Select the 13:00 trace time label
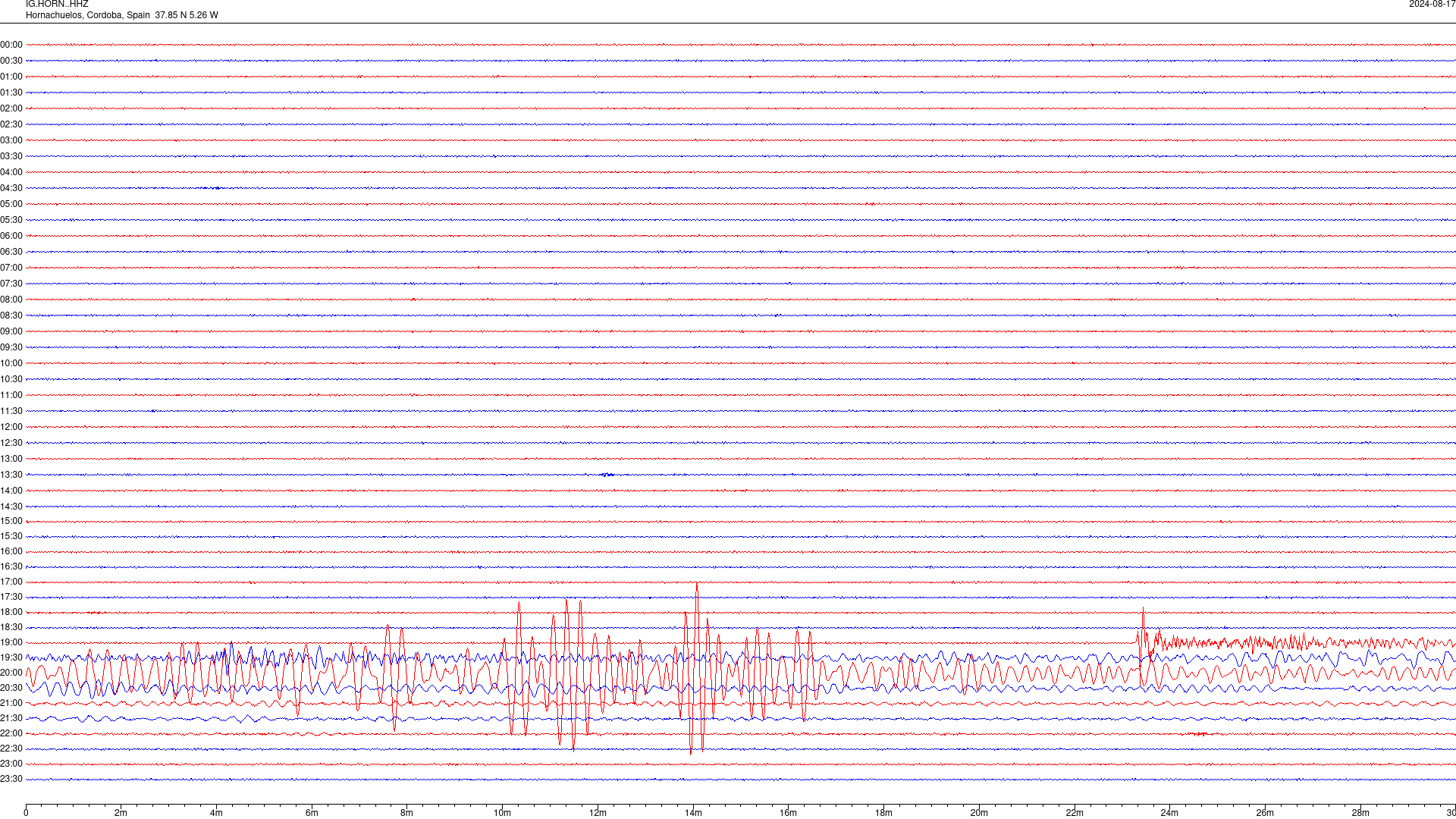Image resolution: width=1456 pixels, height=819 pixels. pyautogui.click(x=11, y=459)
